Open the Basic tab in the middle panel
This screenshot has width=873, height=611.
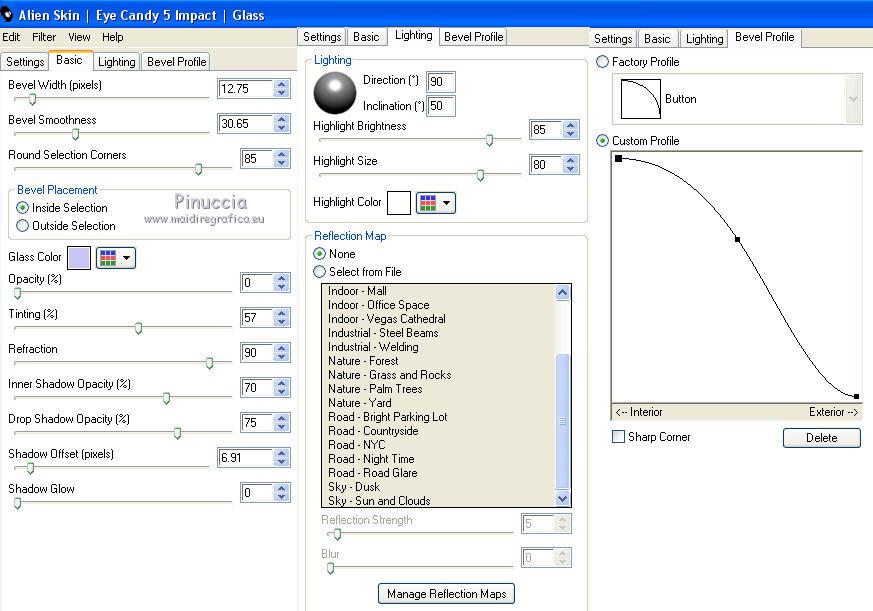(x=366, y=37)
